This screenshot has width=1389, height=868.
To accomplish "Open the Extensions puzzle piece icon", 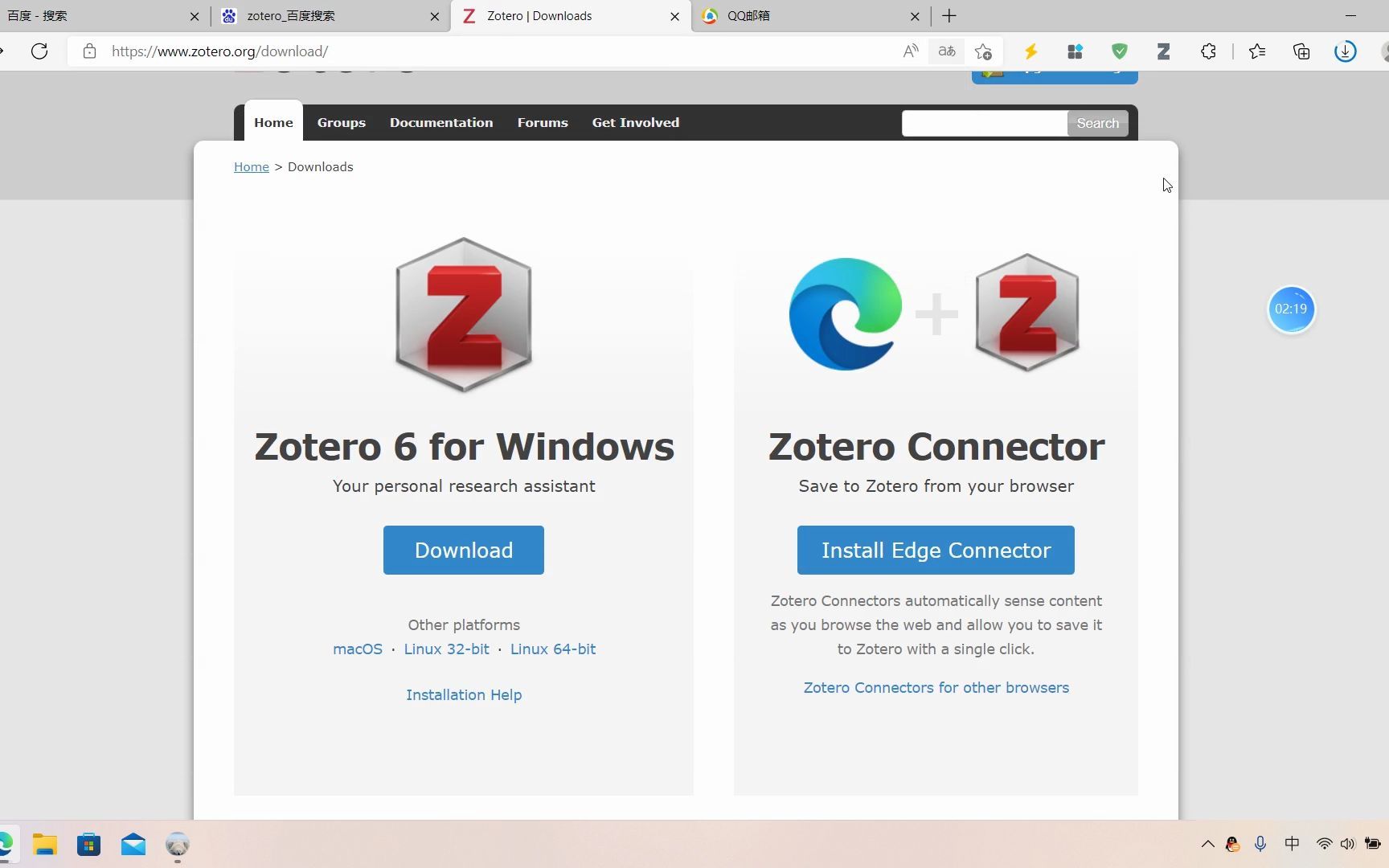I will (x=1208, y=51).
